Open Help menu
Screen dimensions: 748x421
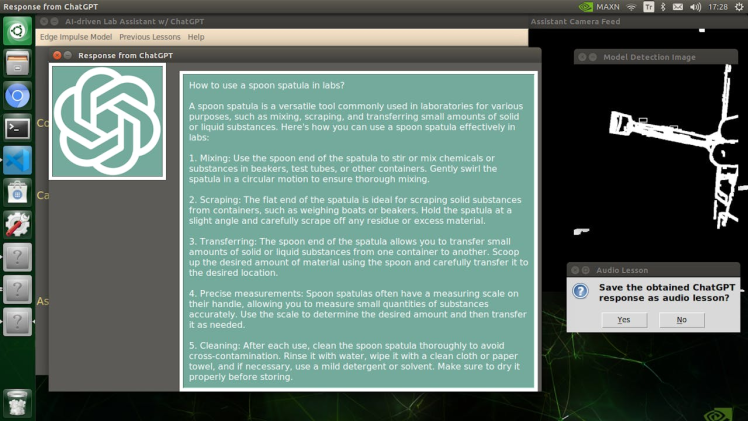(x=196, y=37)
